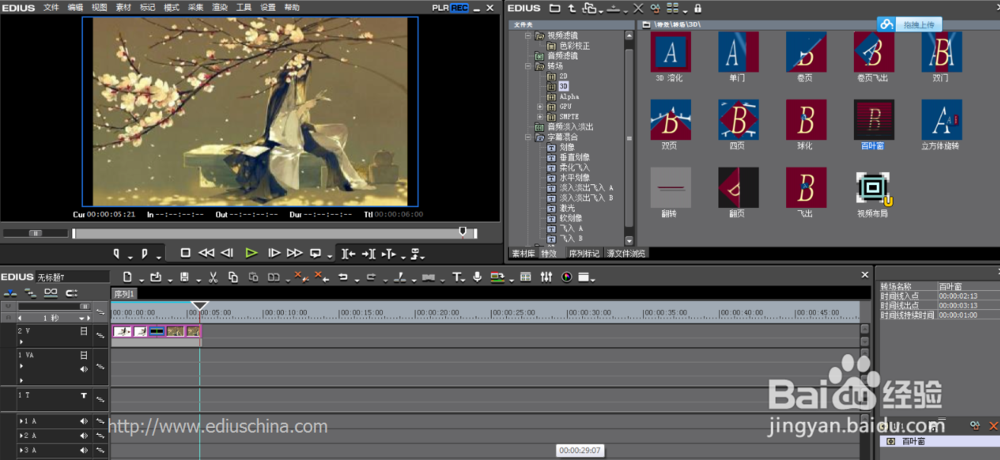Click the Open Project icon in timeline toolbar
This screenshot has width=1000, height=460.
pyautogui.click(x=155, y=277)
